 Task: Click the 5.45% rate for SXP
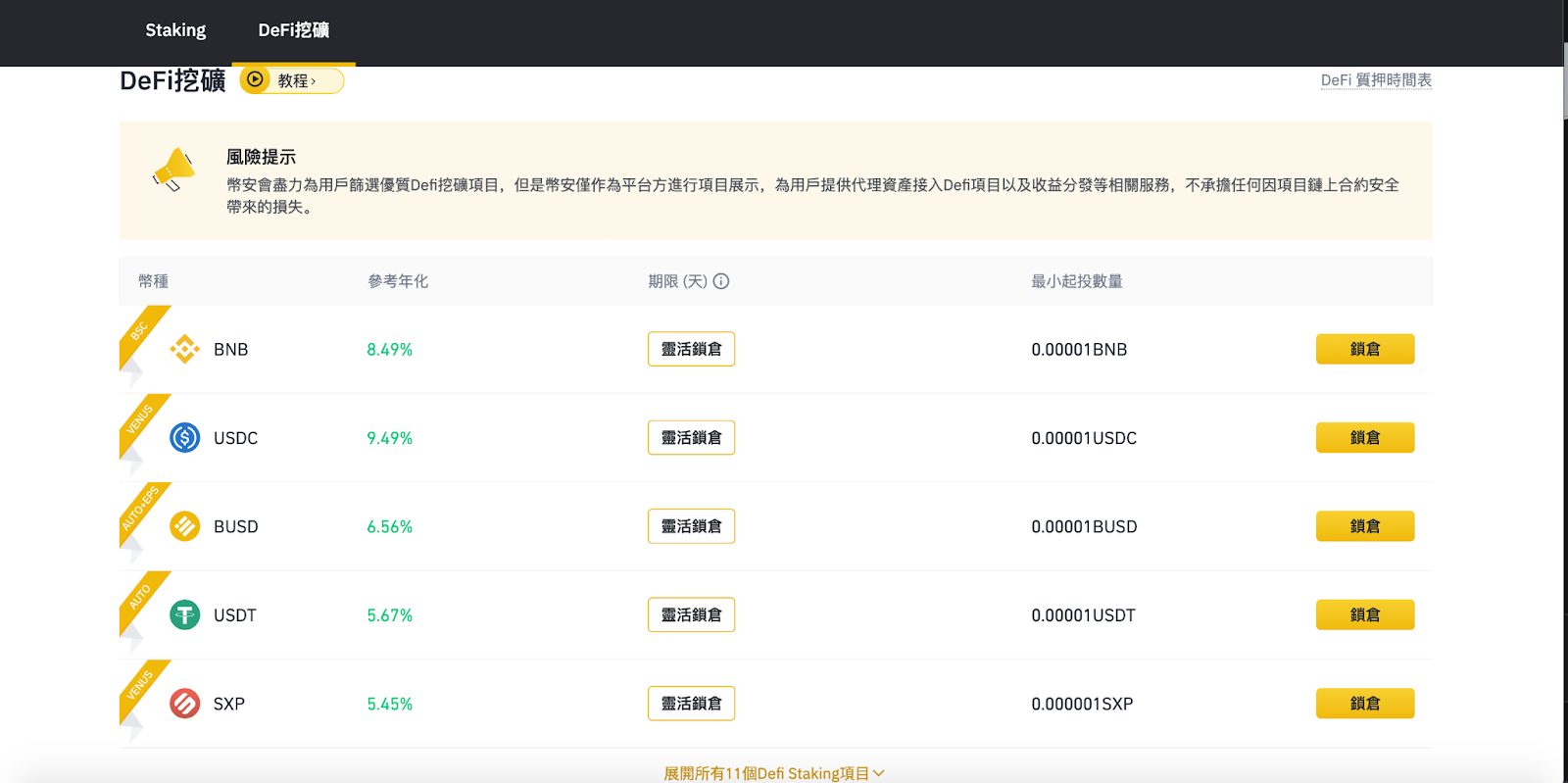390,705
